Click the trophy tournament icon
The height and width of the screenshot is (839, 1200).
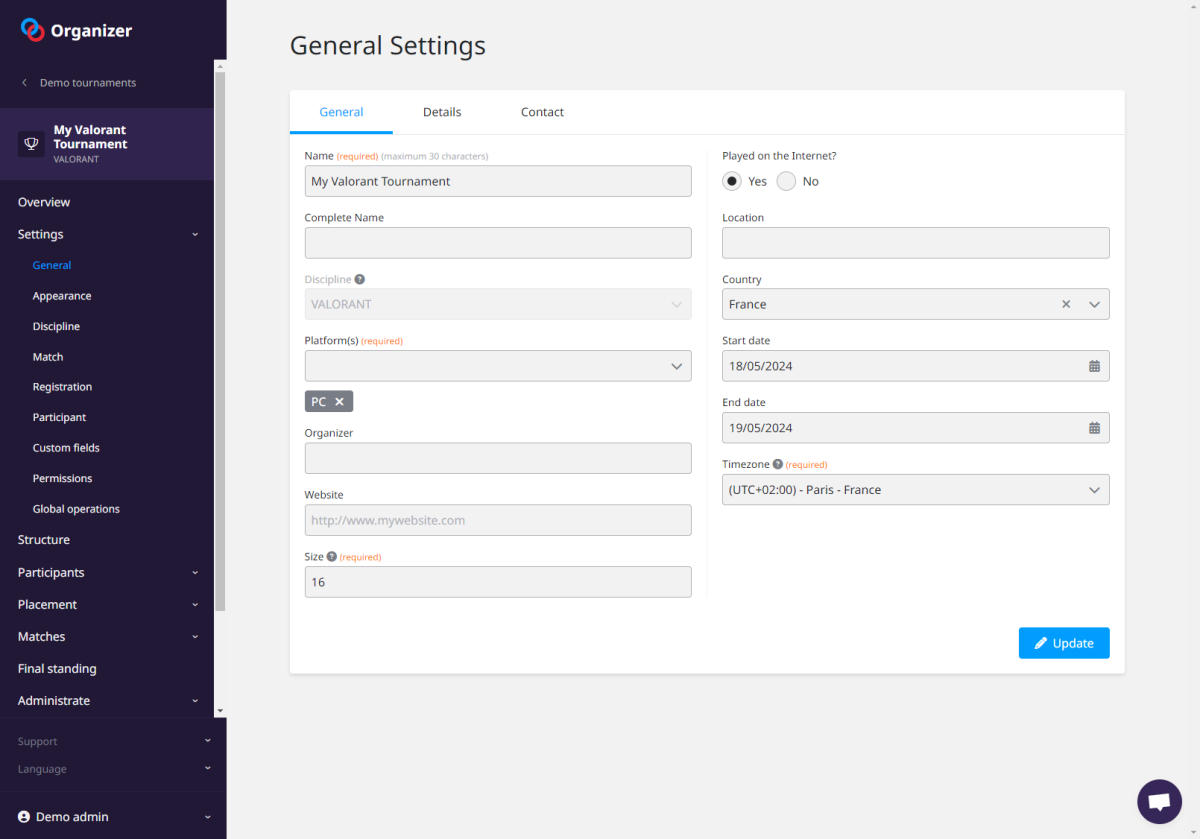[31, 144]
